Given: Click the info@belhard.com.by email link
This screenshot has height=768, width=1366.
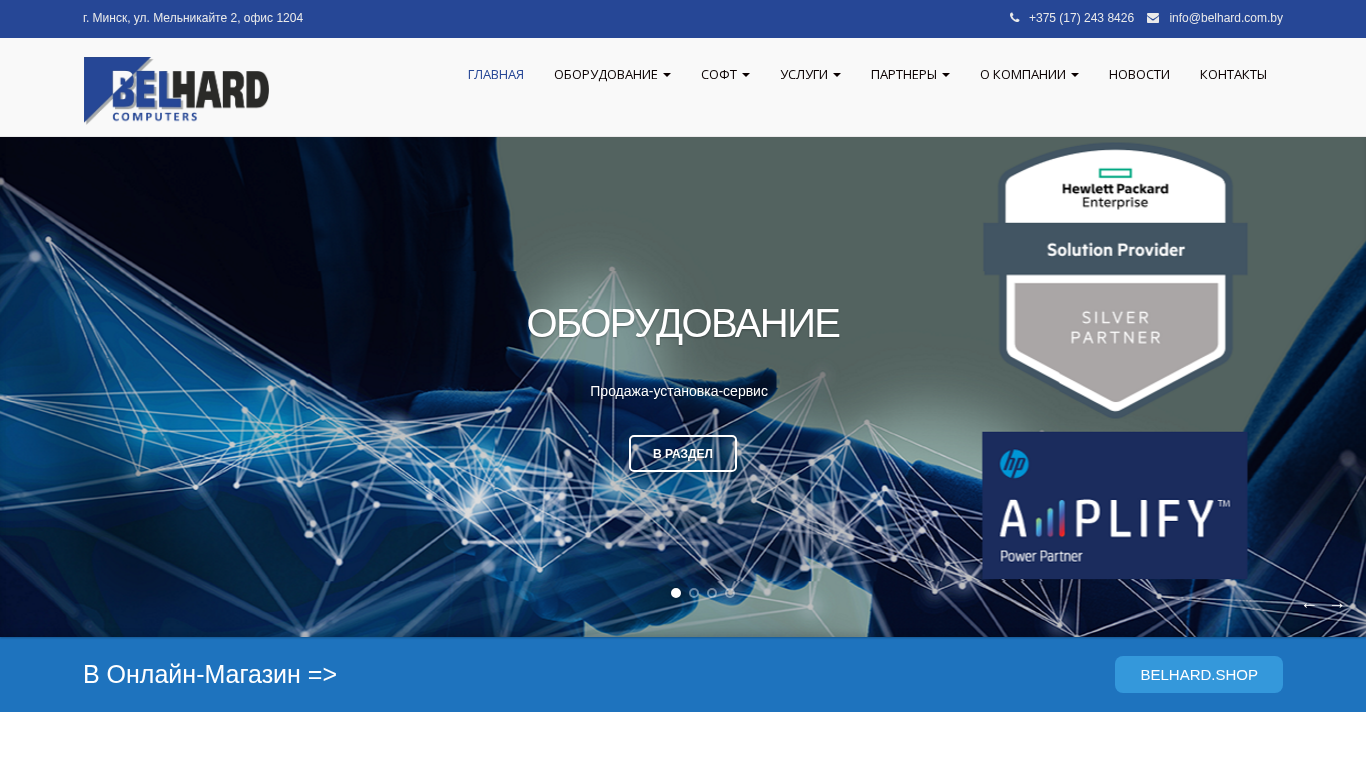Looking at the screenshot, I should pyautogui.click(x=1226, y=18).
